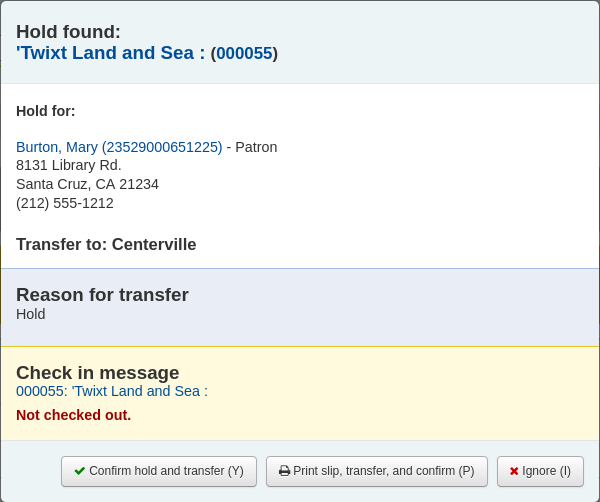
Task: Click the 'Hold' reason text under Reason for transfer
Action: click(31, 314)
